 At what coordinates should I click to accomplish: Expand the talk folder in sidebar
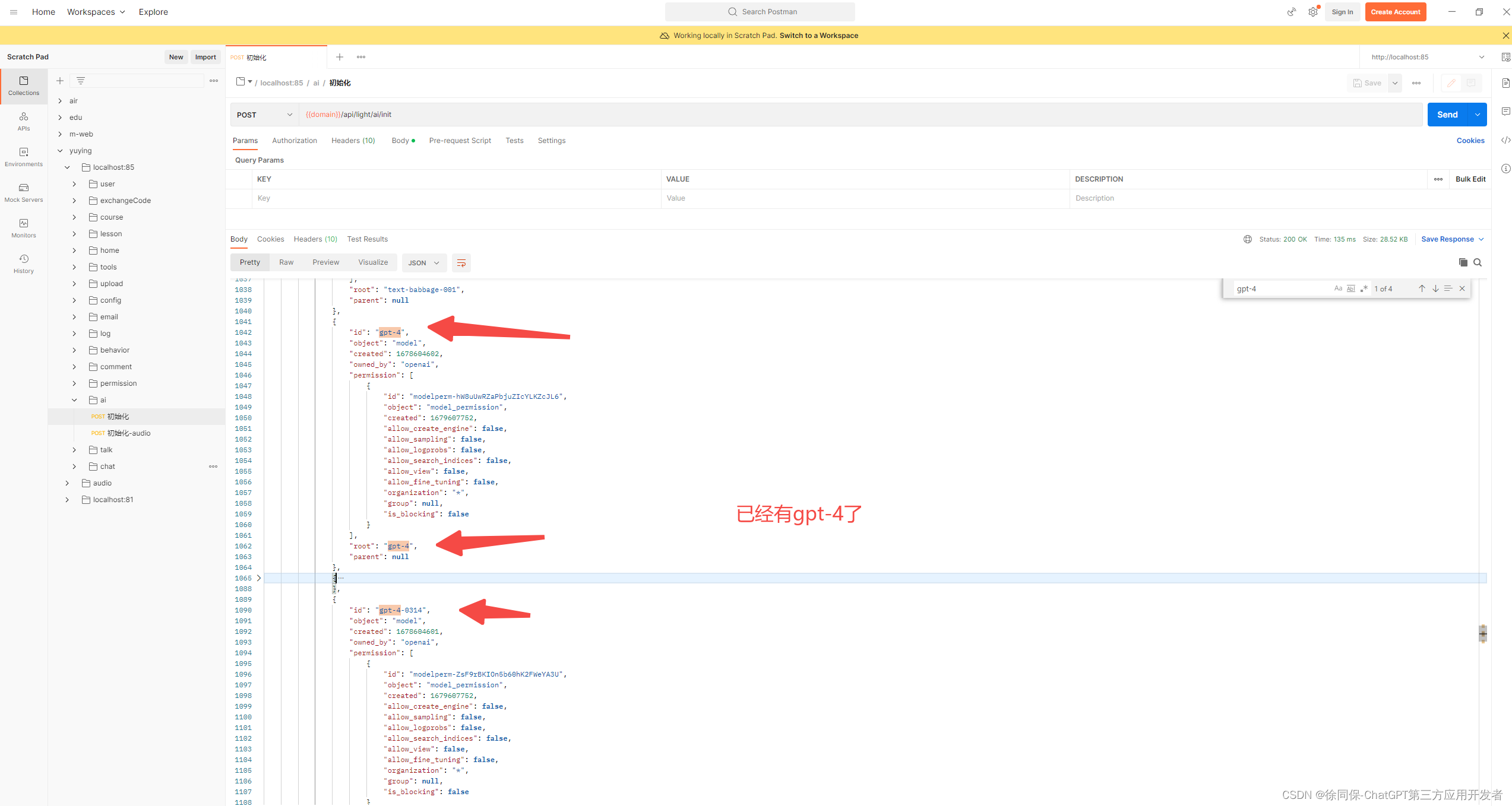coord(74,450)
